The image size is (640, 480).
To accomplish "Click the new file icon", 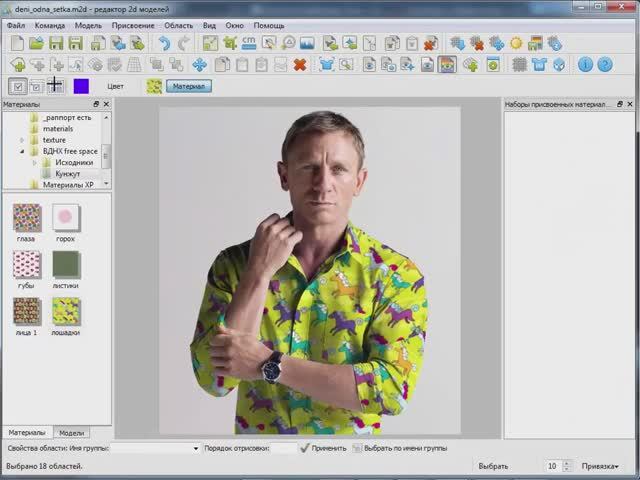I will (17, 43).
